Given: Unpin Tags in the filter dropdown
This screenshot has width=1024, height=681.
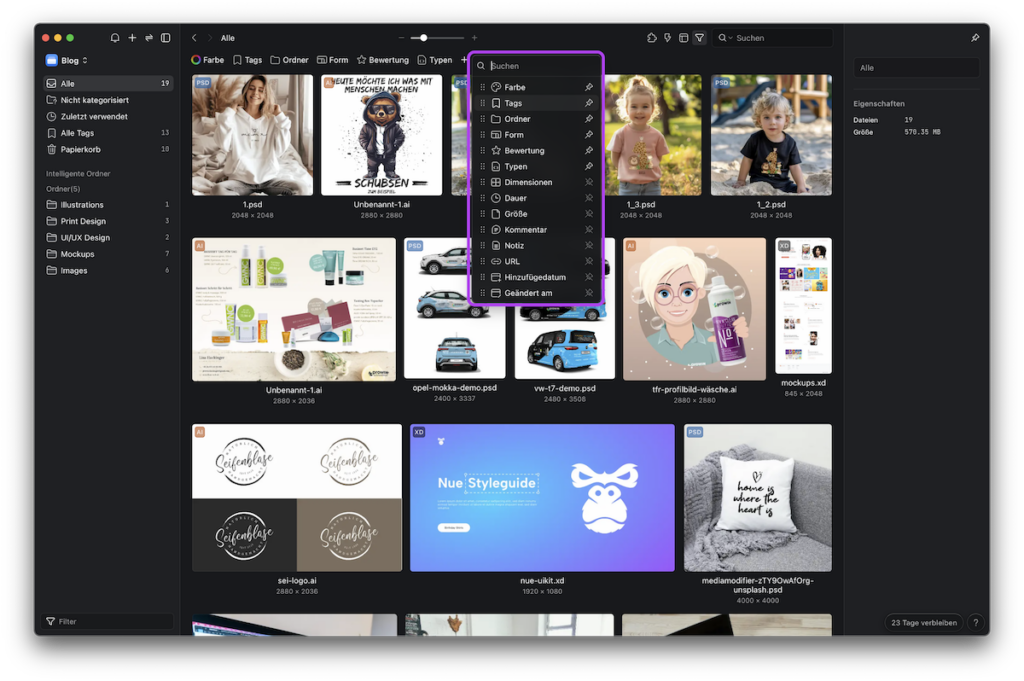Looking at the screenshot, I should 588,103.
